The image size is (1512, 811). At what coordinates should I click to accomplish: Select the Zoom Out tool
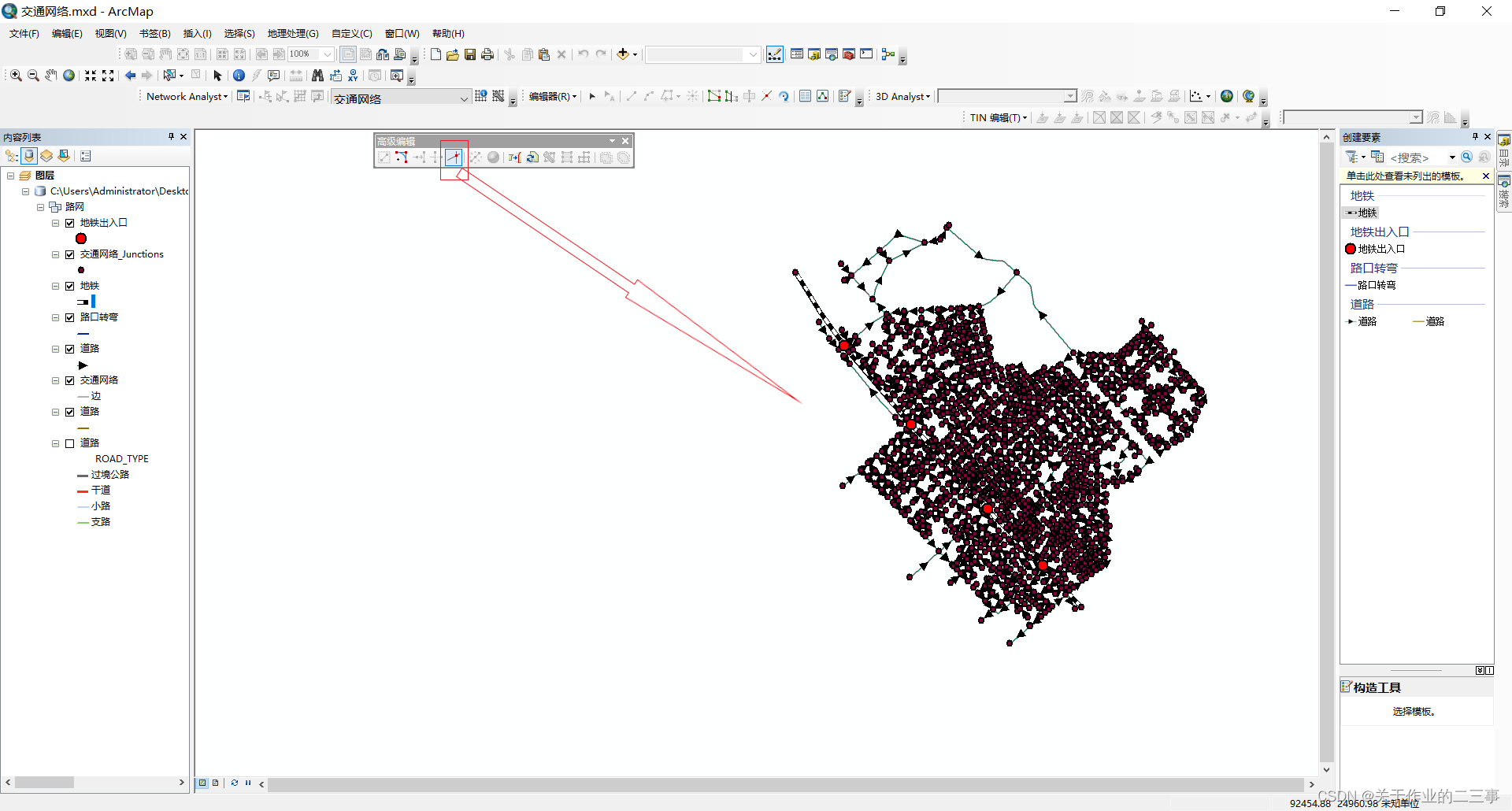[x=33, y=76]
